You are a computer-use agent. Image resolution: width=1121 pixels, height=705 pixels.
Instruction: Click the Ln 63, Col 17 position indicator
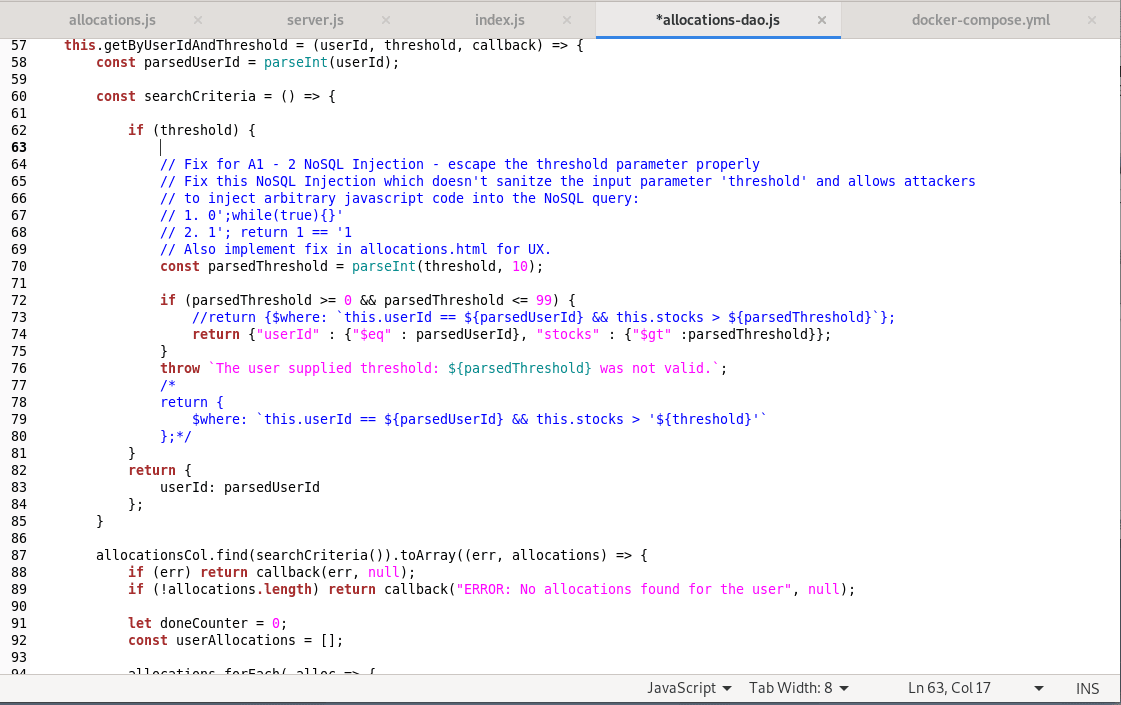click(949, 688)
